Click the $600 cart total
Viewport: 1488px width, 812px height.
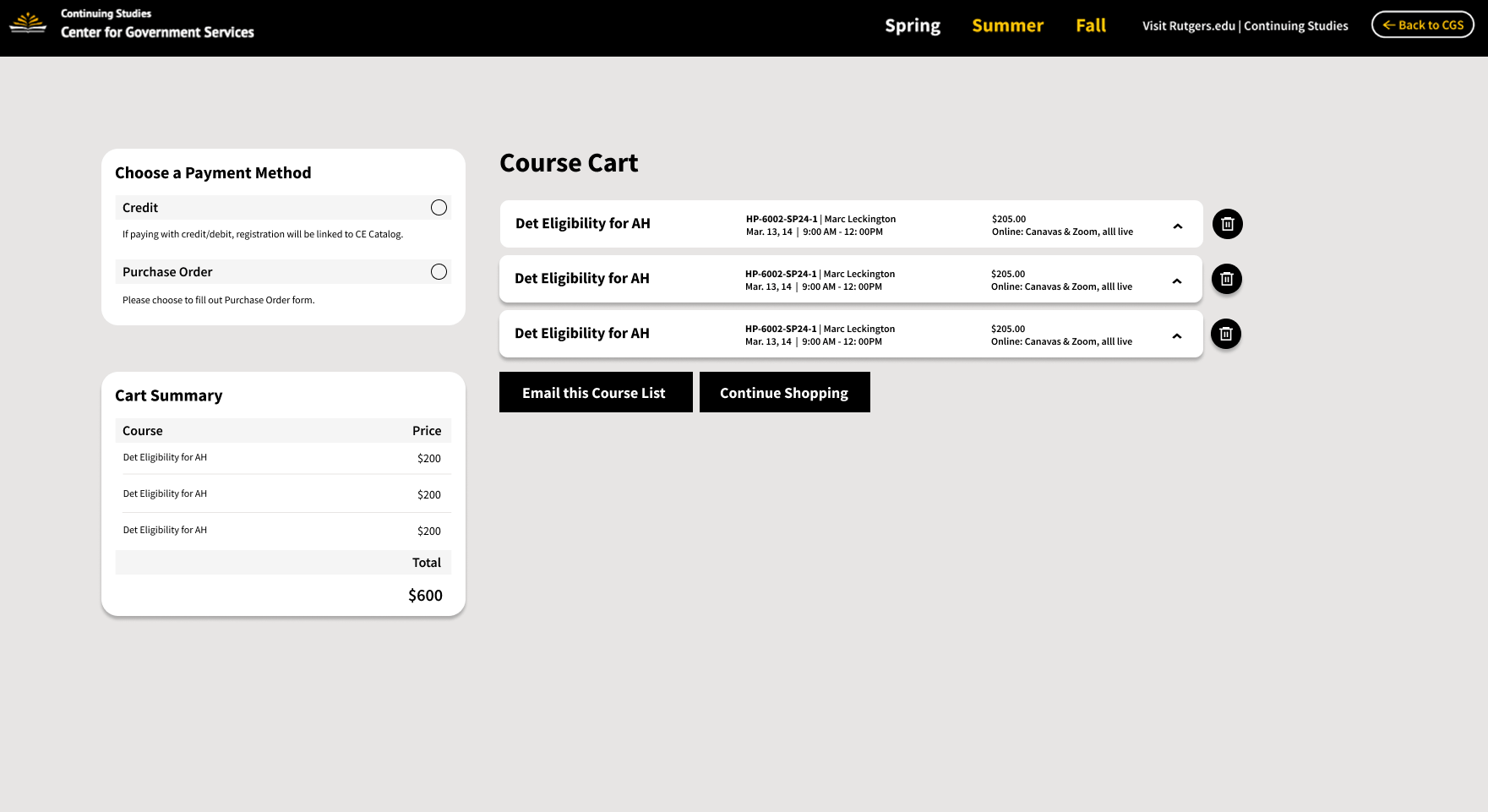point(424,596)
